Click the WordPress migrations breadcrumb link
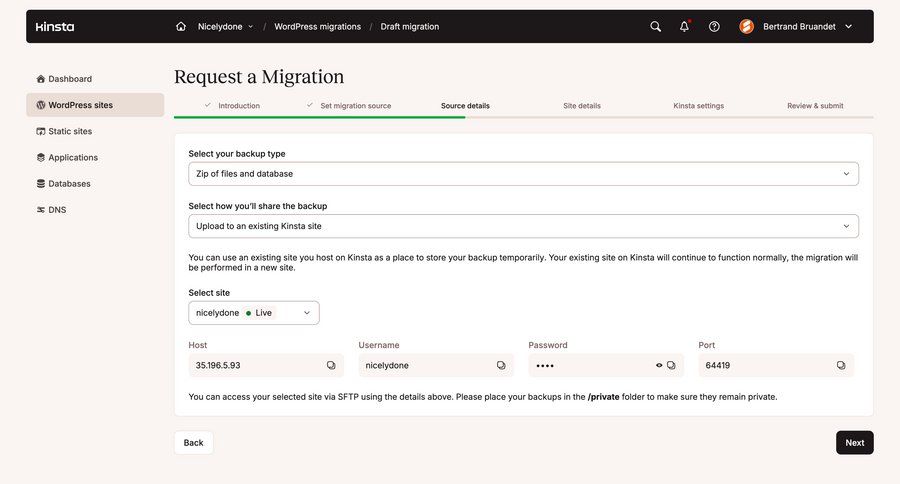The height and width of the screenshot is (484, 900). coord(317,27)
